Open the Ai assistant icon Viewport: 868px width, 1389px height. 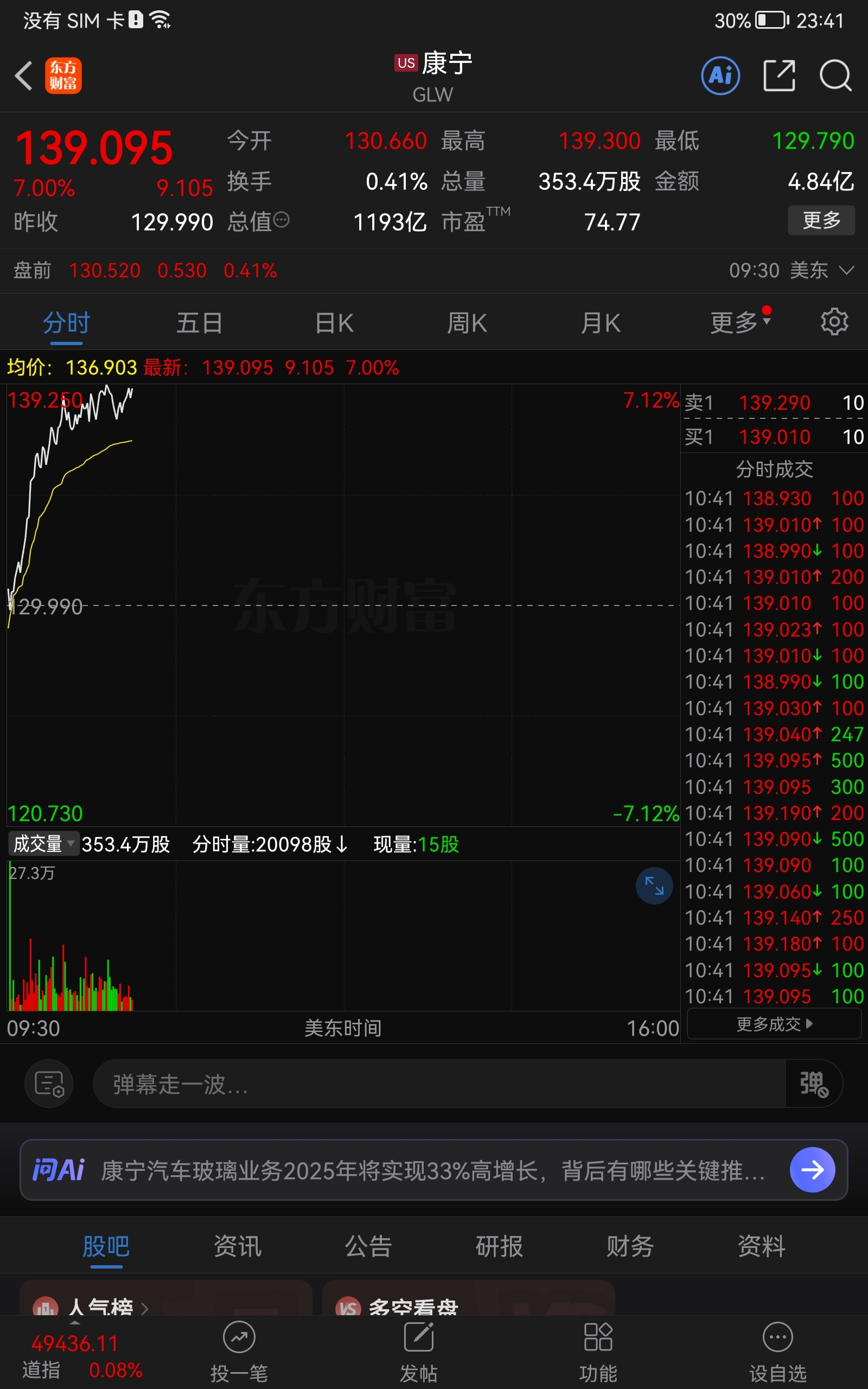(720, 75)
